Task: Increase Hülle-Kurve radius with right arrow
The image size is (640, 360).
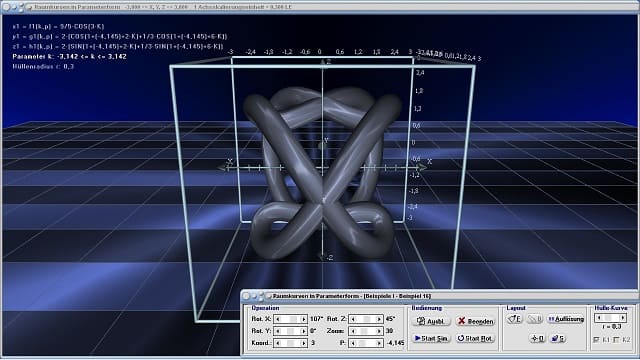Action: (623, 318)
